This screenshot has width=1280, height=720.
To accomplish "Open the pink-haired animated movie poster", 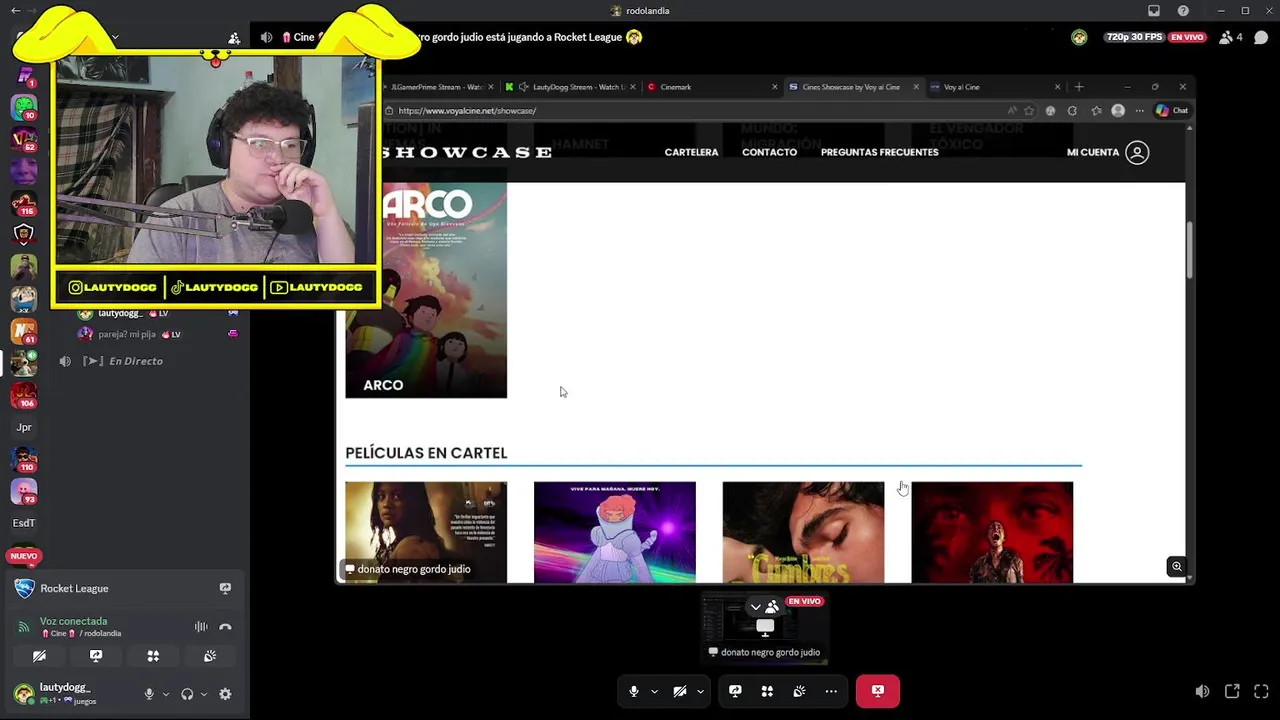I will 615,532.
